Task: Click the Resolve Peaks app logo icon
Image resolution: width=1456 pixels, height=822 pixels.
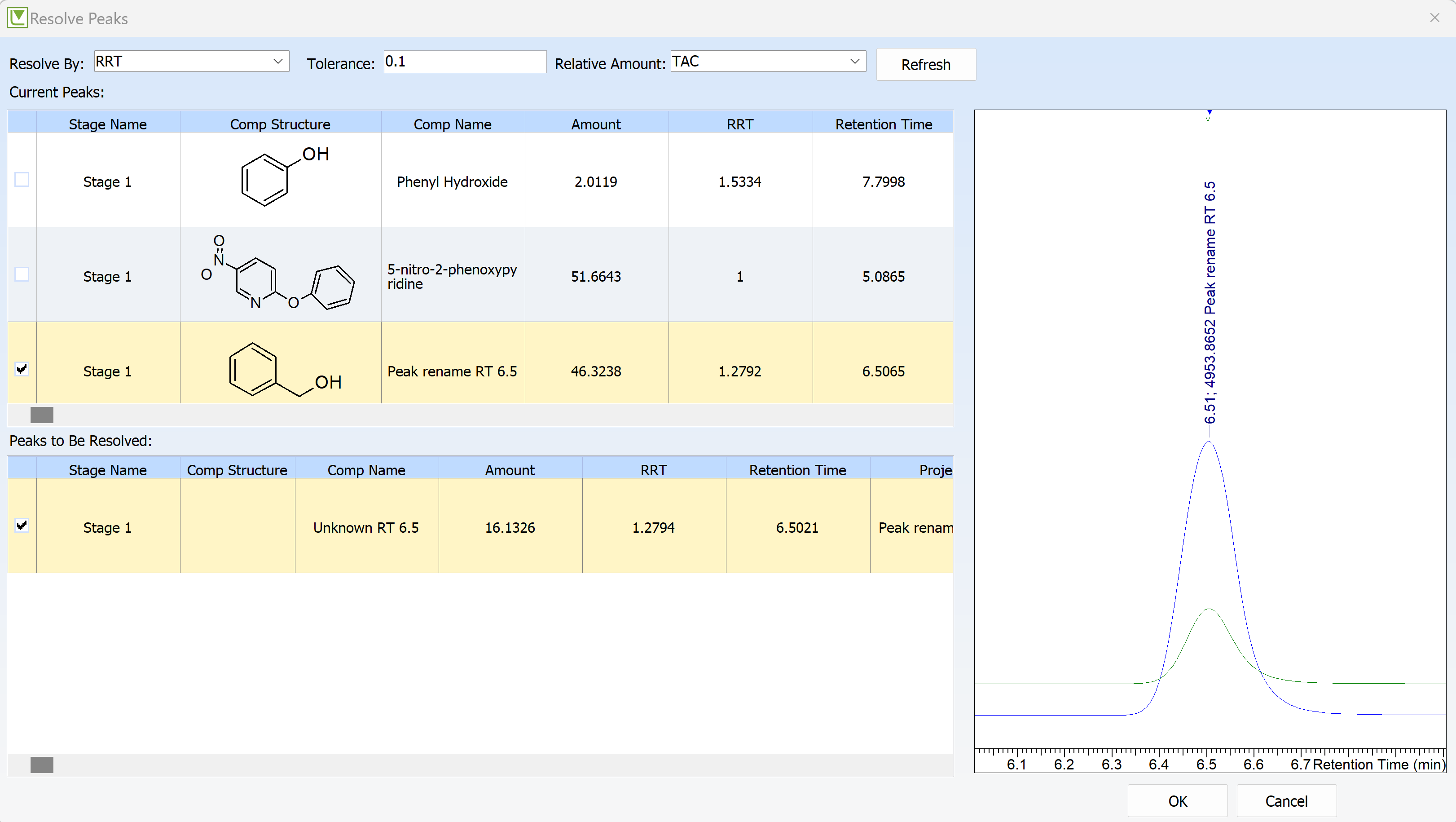Action: [17, 18]
